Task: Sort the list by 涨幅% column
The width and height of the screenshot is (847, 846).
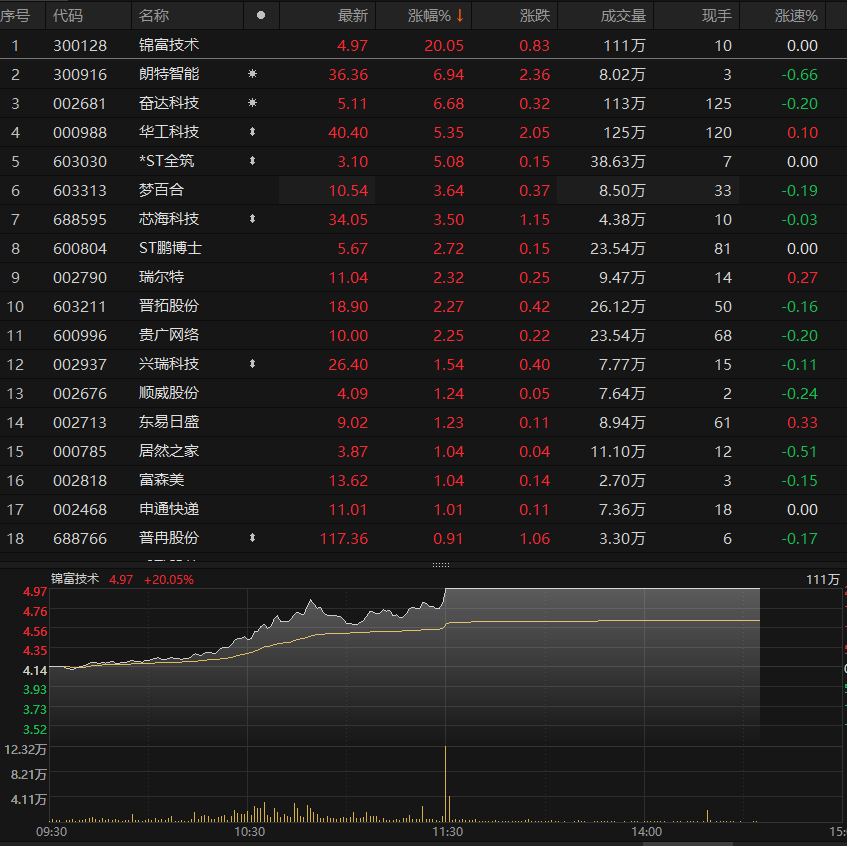Action: pyautogui.click(x=435, y=15)
